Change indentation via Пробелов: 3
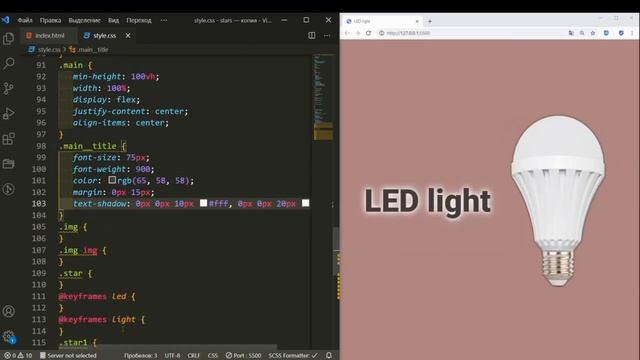 (x=140, y=356)
